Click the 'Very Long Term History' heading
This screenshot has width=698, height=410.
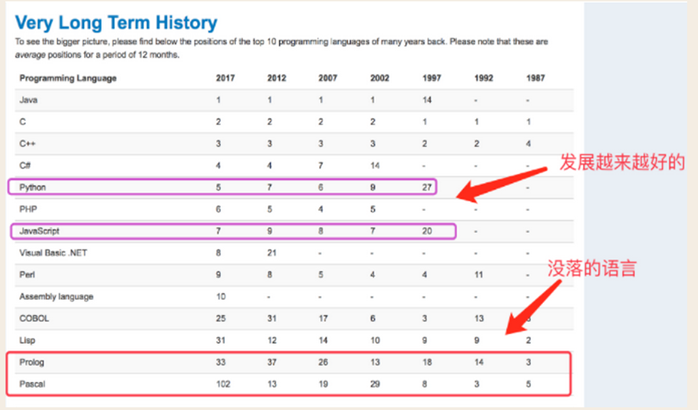(x=116, y=23)
